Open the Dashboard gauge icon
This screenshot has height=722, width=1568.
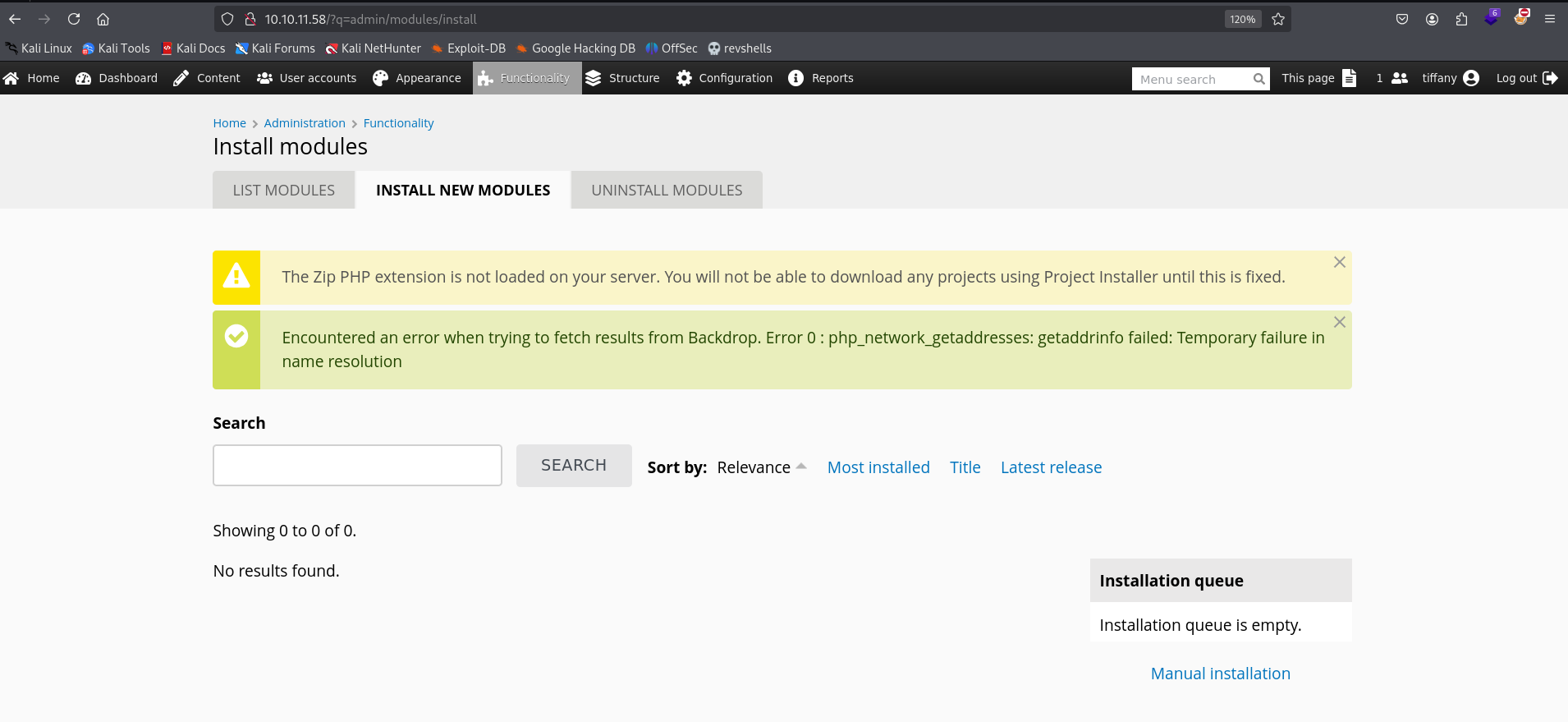point(83,78)
